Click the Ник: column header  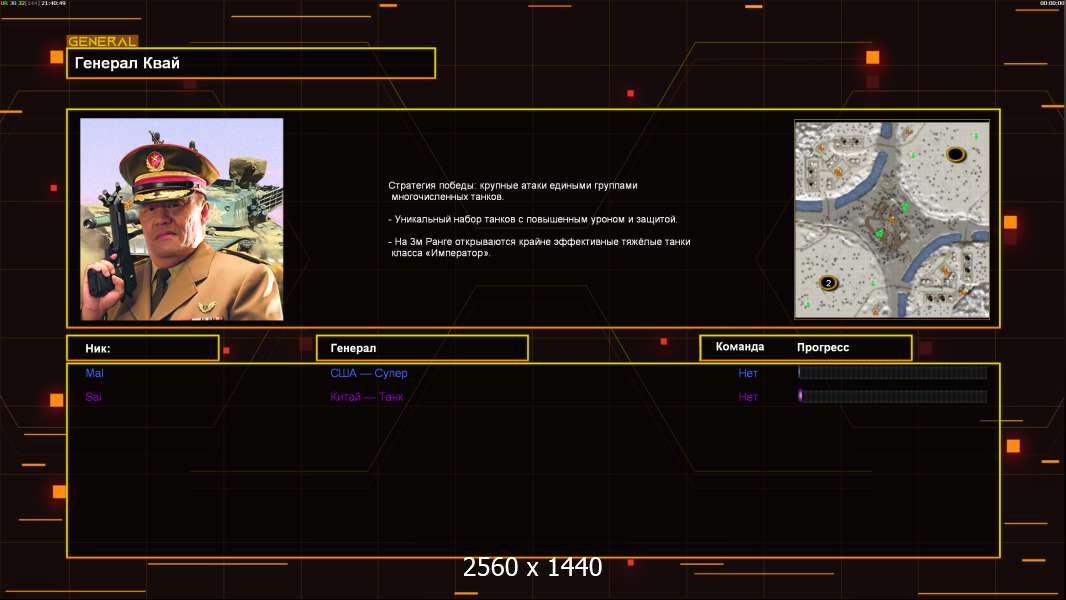(x=142, y=348)
